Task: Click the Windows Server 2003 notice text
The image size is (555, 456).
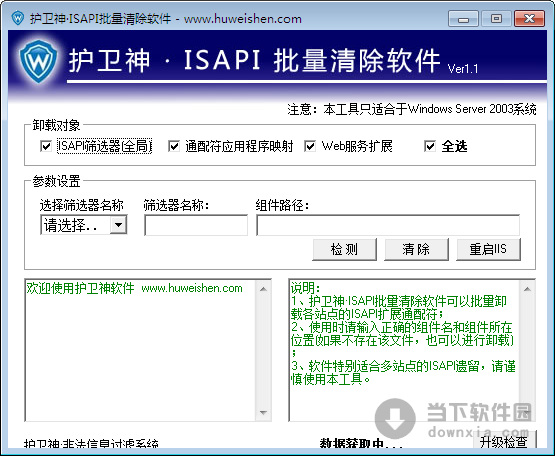Action: (412, 109)
